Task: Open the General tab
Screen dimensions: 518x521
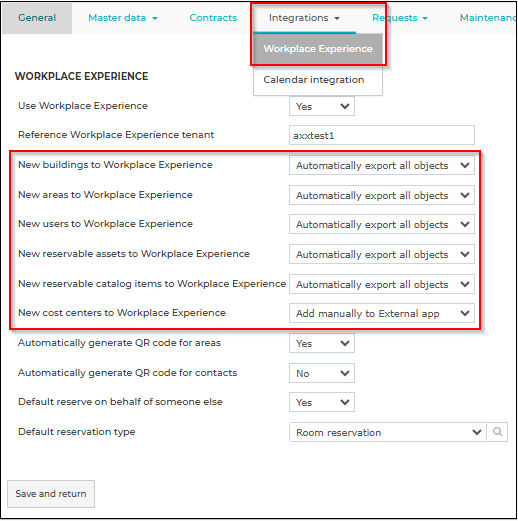Action: pos(37,18)
